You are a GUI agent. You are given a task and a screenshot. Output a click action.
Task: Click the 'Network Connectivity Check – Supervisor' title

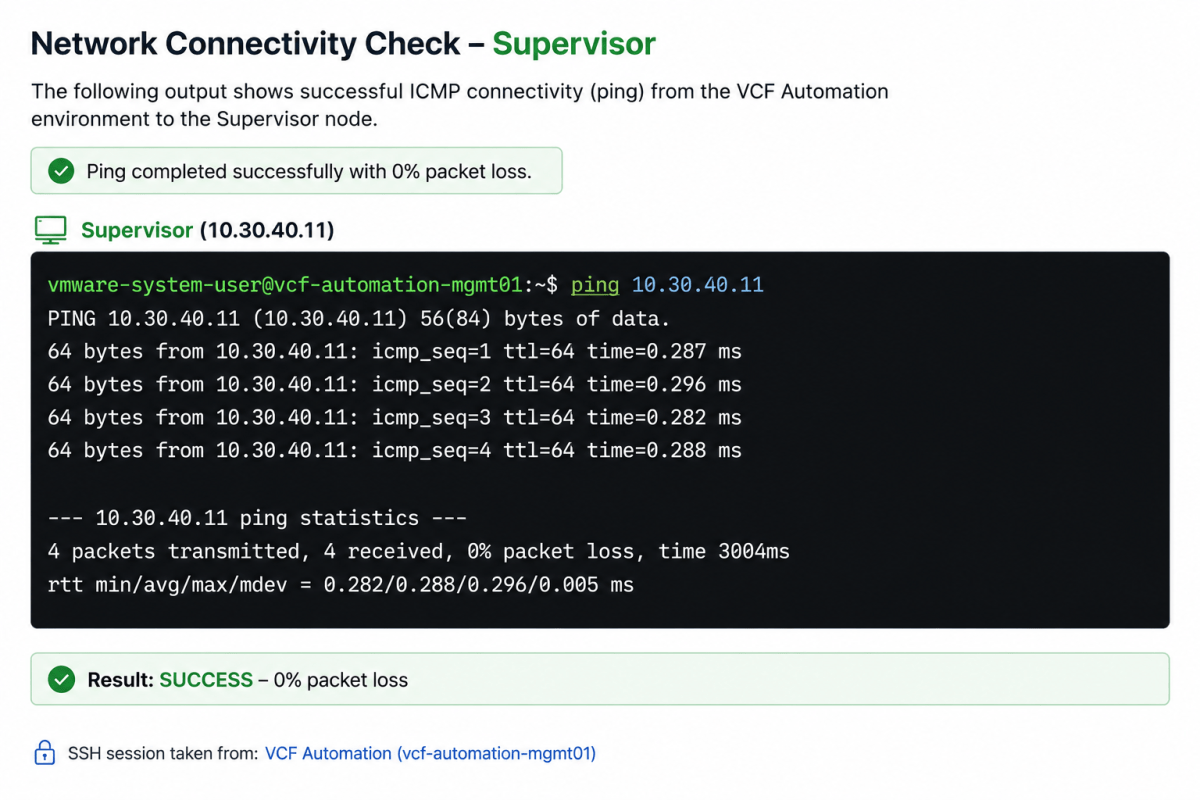[343, 44]
